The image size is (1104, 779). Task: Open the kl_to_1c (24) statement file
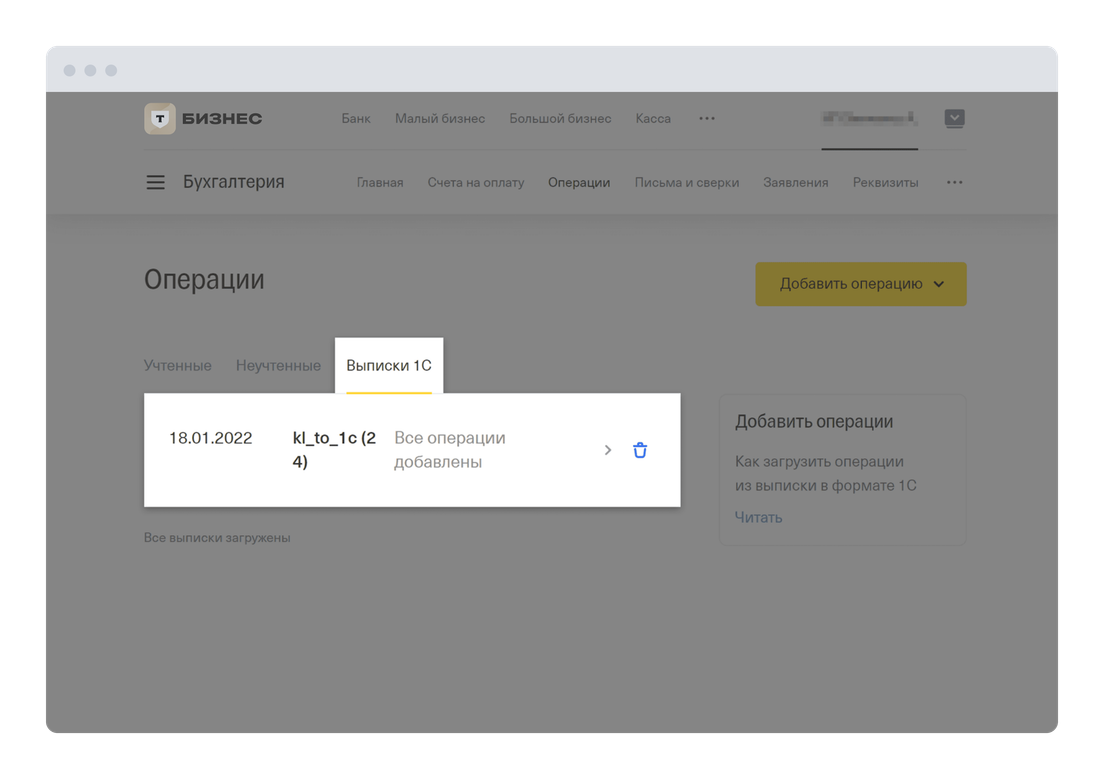[x=333, y=450]
